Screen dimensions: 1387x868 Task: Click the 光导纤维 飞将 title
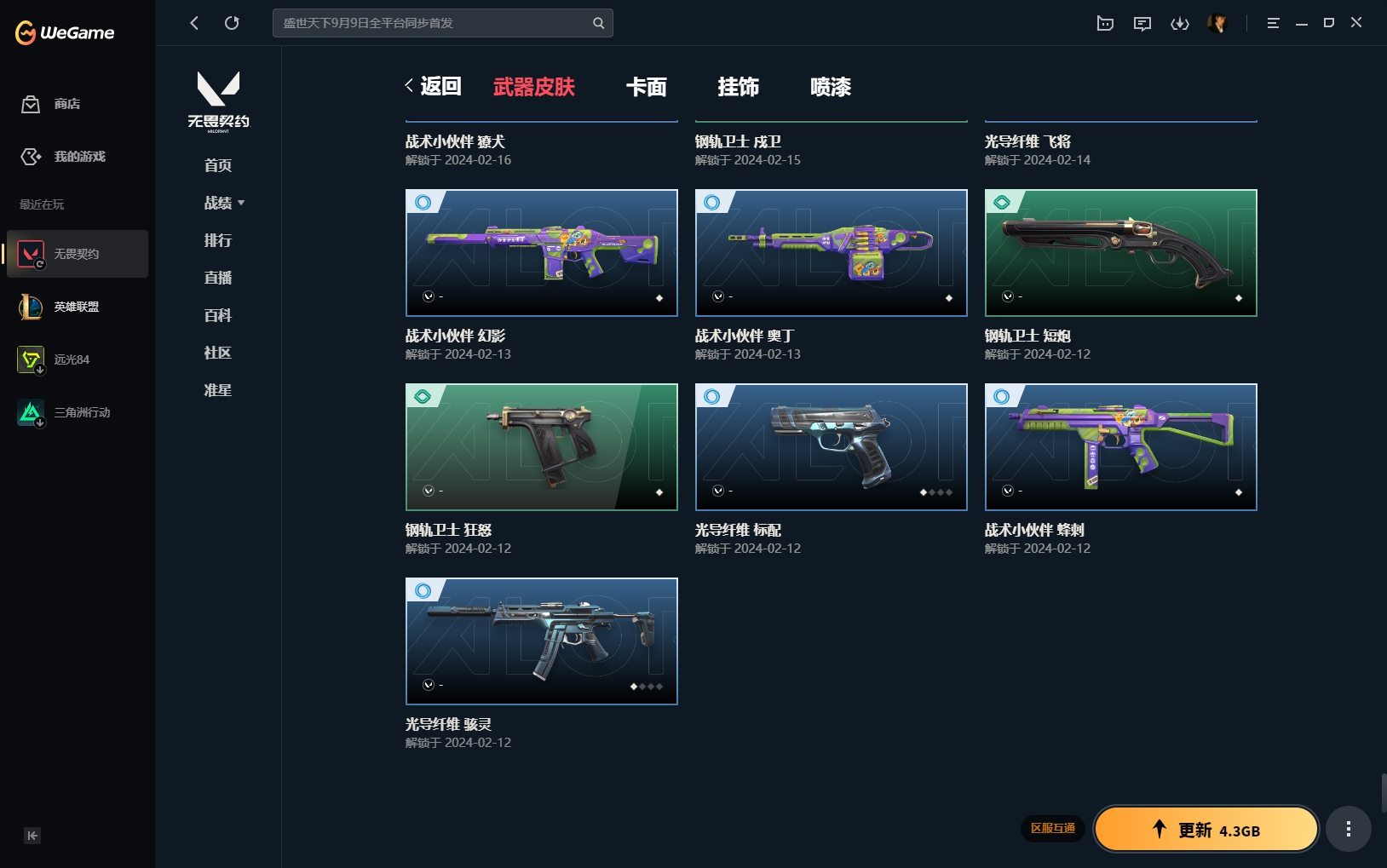point(1027,141)
